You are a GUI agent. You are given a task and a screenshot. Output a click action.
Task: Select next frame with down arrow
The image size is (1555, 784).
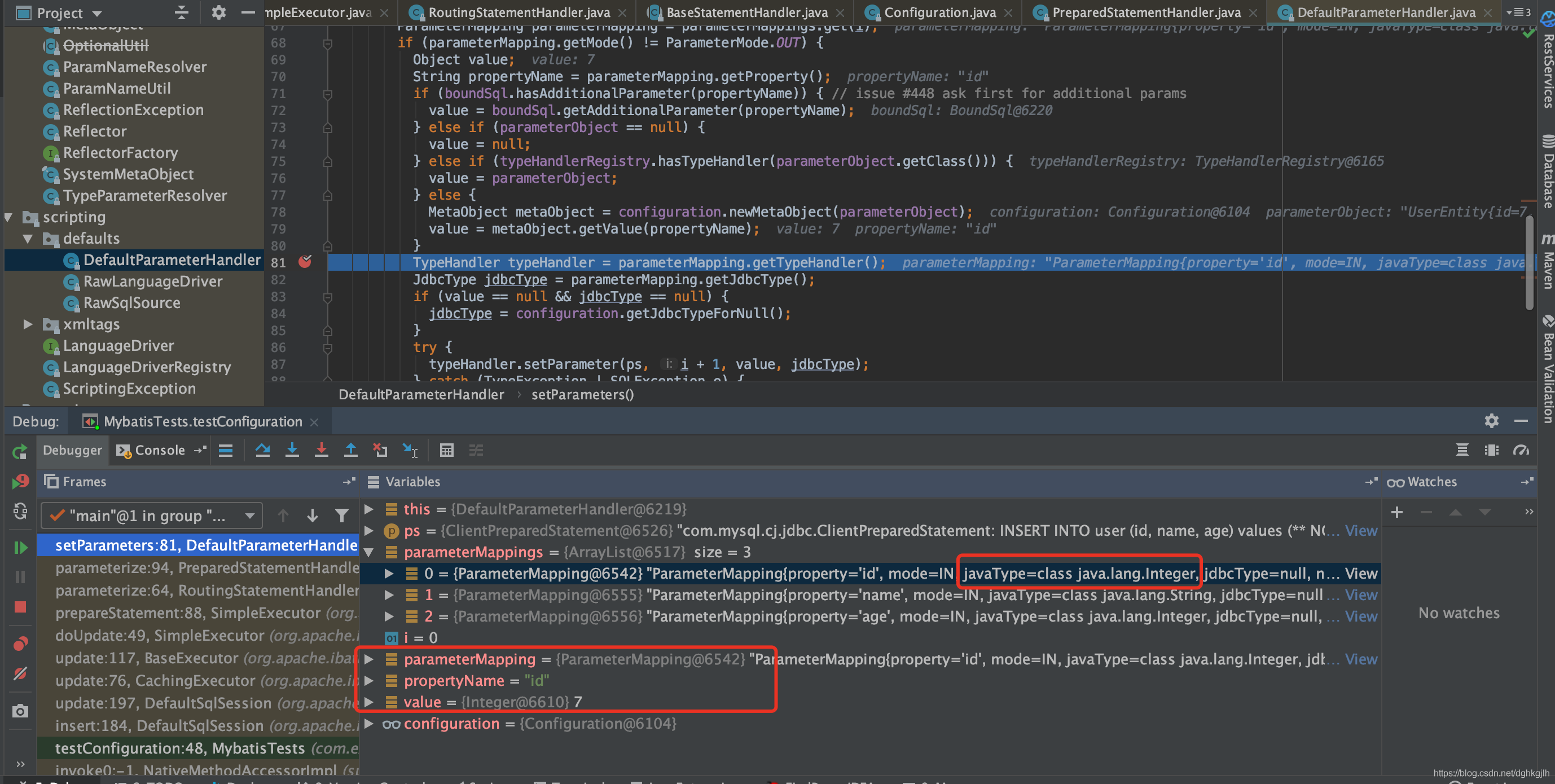pyautogui.click(x=312, y=516)
